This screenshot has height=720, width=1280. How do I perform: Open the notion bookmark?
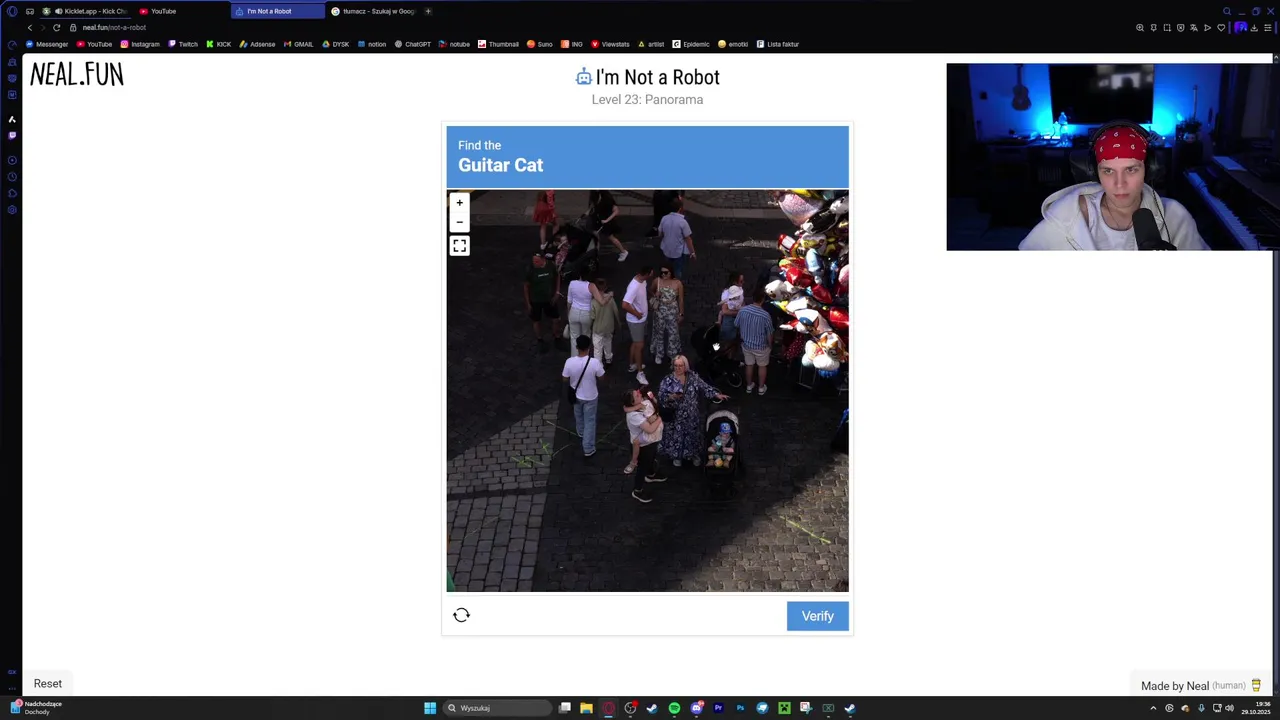[371, 44]
